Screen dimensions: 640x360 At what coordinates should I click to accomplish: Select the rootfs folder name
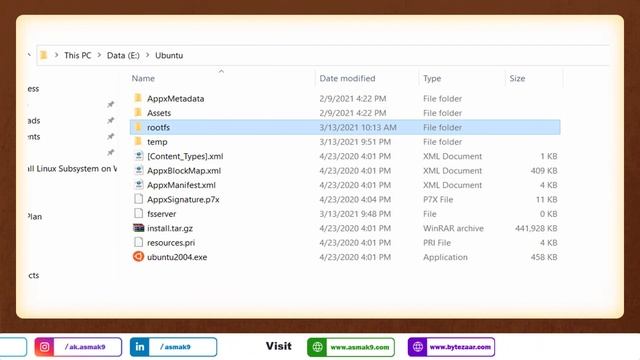[x=158, y=127]
